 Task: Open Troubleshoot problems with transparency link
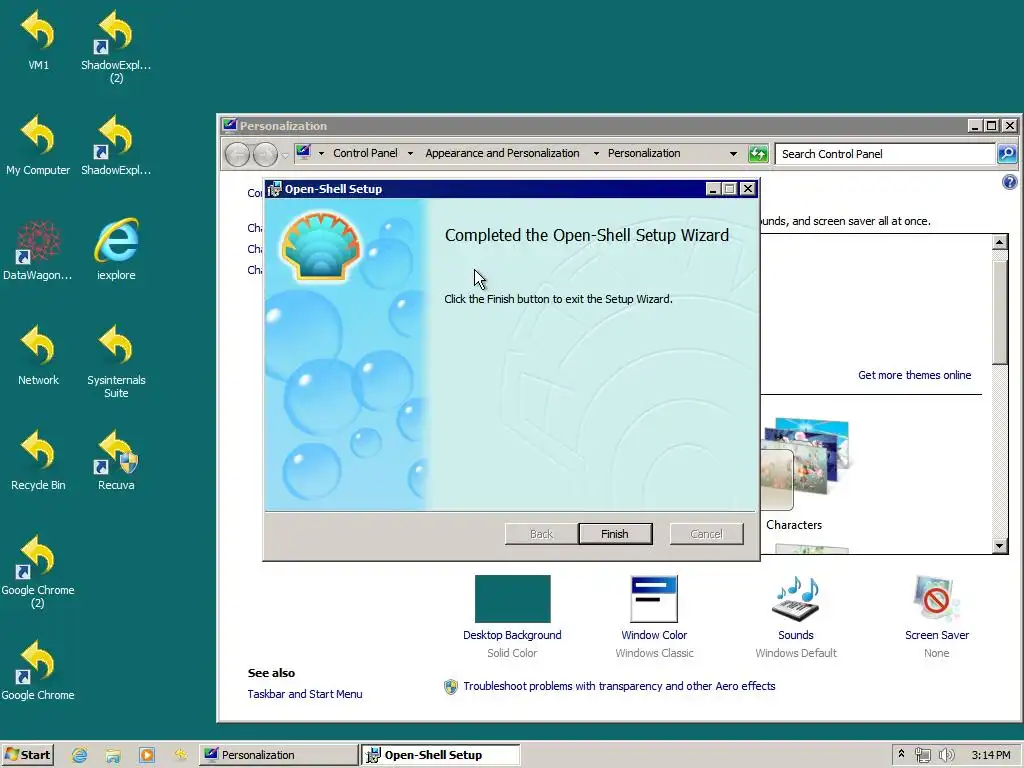pos(619,686)
